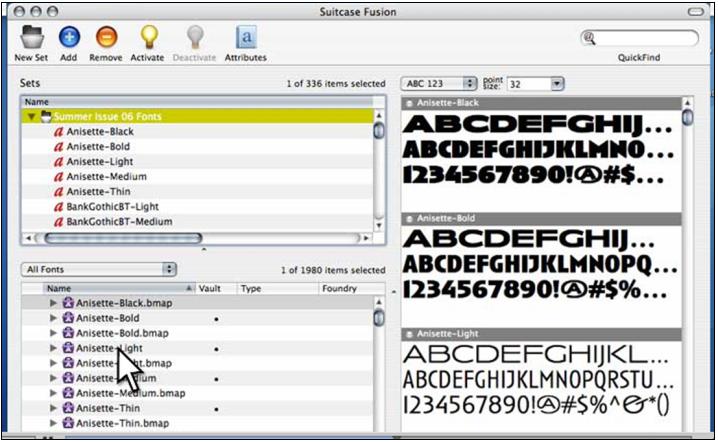The width and height of the screenshot is (718, 442).
Task: Click the blue Add icon
Action: 69,37
